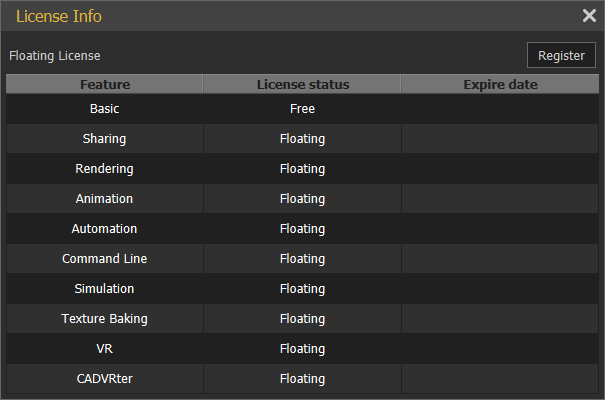
Task: Select the Texture Baking feature row
Action: (x=105, y=319)
